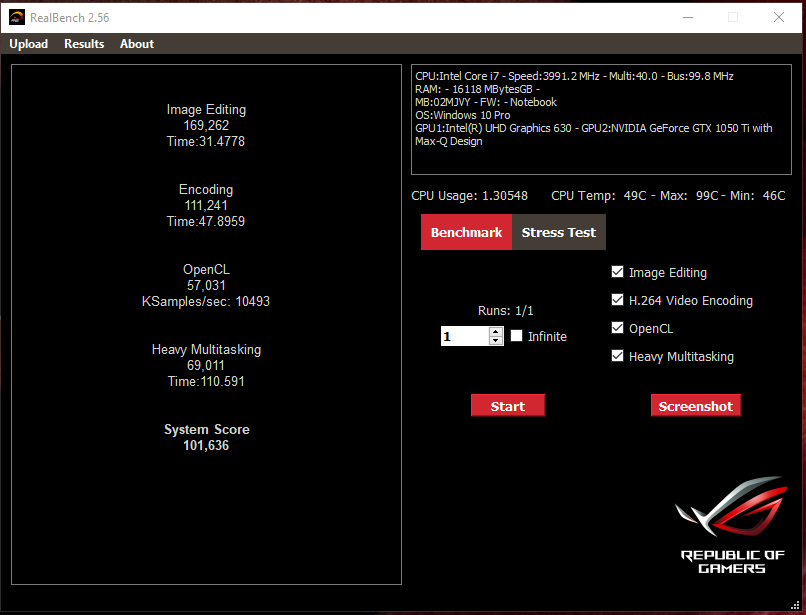Image resolution: width=806 pixels, height=615 pixels.
Task: Minimize the RealBench window
Action: click(688, 17)
